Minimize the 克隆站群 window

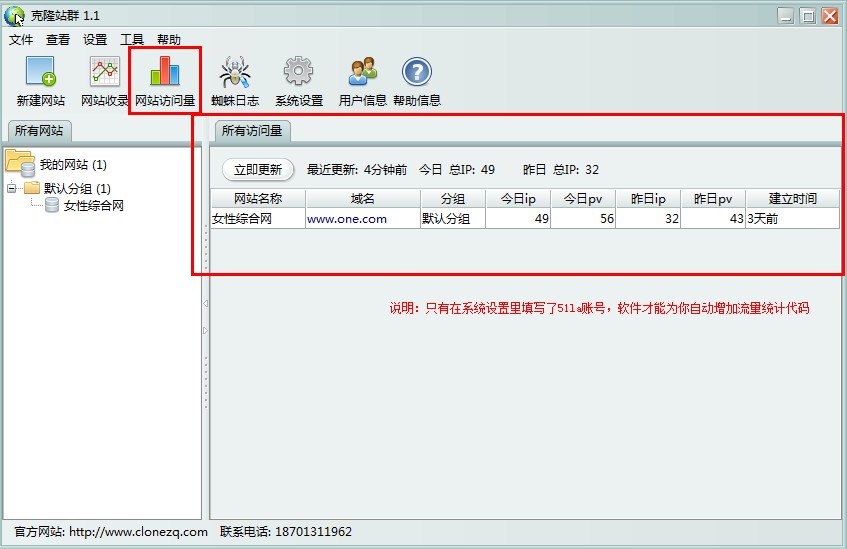[x=786, y=16]
